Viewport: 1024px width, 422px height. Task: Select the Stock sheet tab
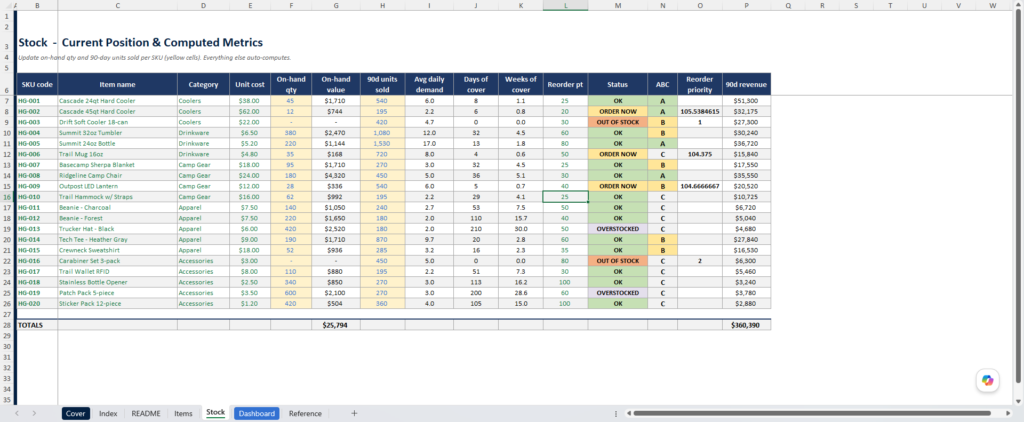tap(216, 413)
